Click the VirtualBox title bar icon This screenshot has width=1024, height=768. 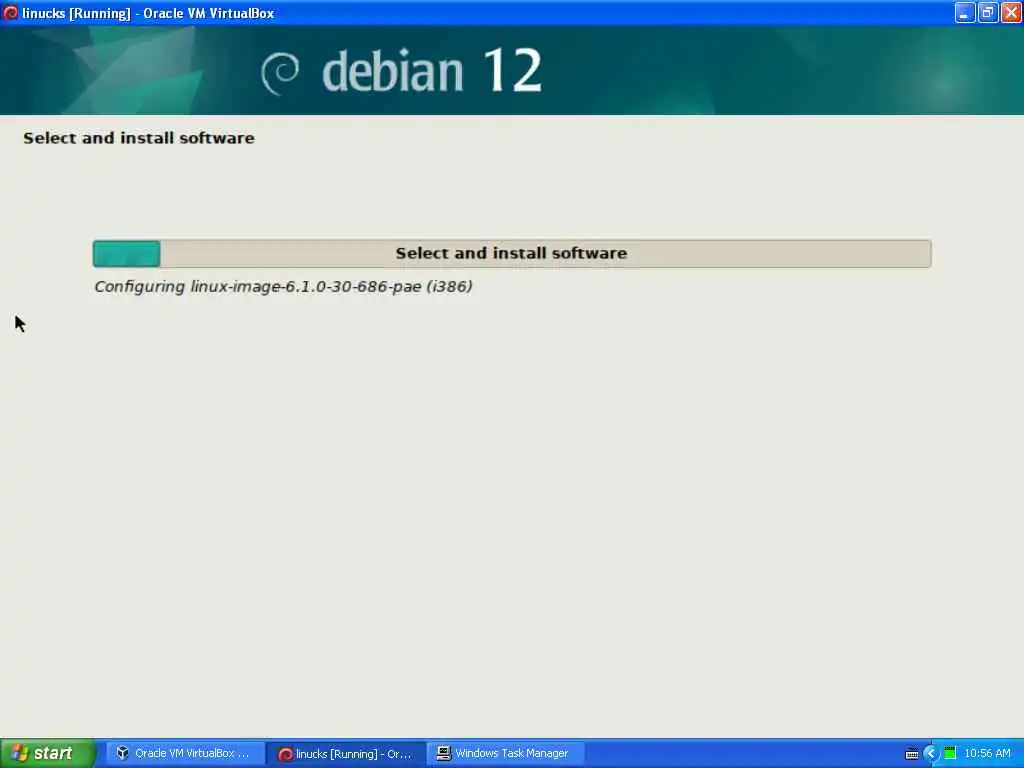click(x=10, y=12)
